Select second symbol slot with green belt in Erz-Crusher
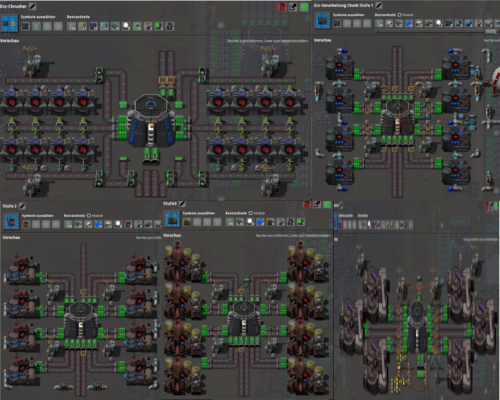The image size is (500, 400). (x=36, y=26)
